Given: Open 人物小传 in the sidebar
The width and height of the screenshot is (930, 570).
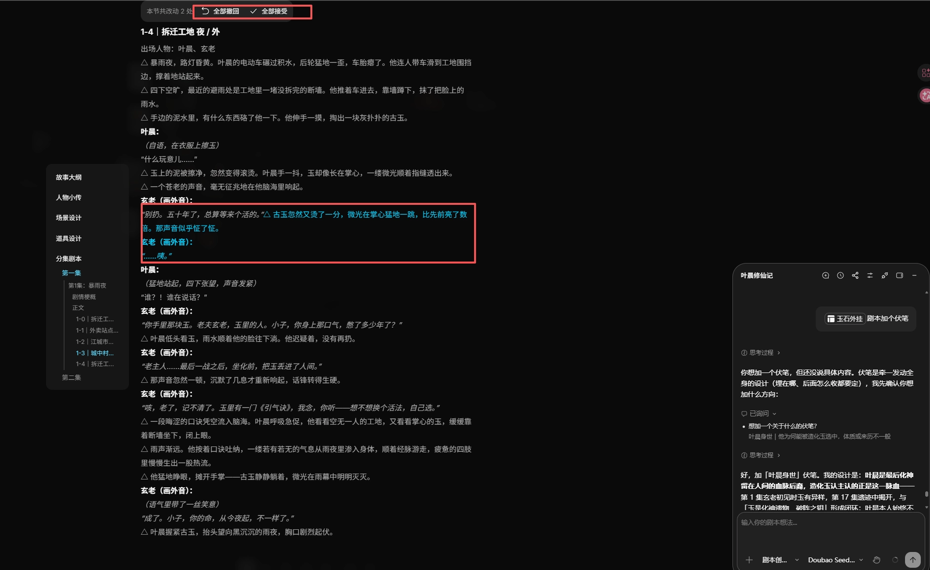Looking at the screenshot, I should pyautogui.click(x=69, y=198).
